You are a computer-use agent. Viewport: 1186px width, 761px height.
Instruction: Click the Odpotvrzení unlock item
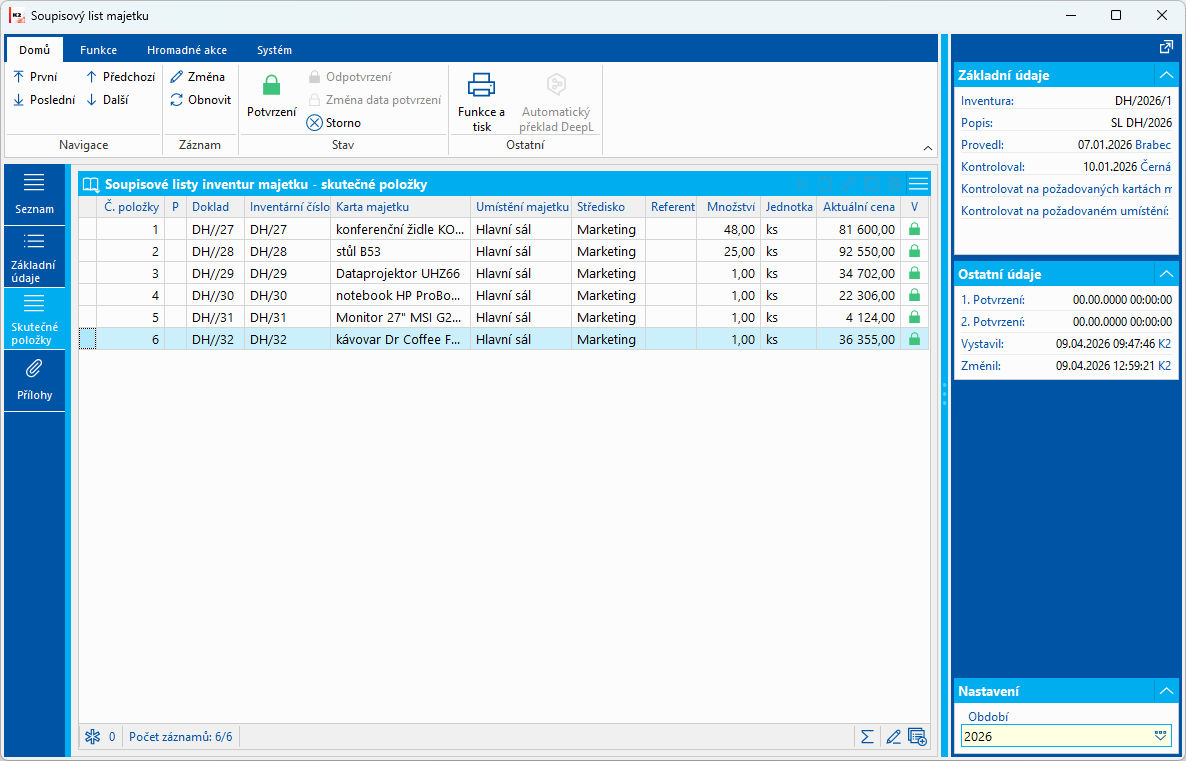tap(349, 76)
